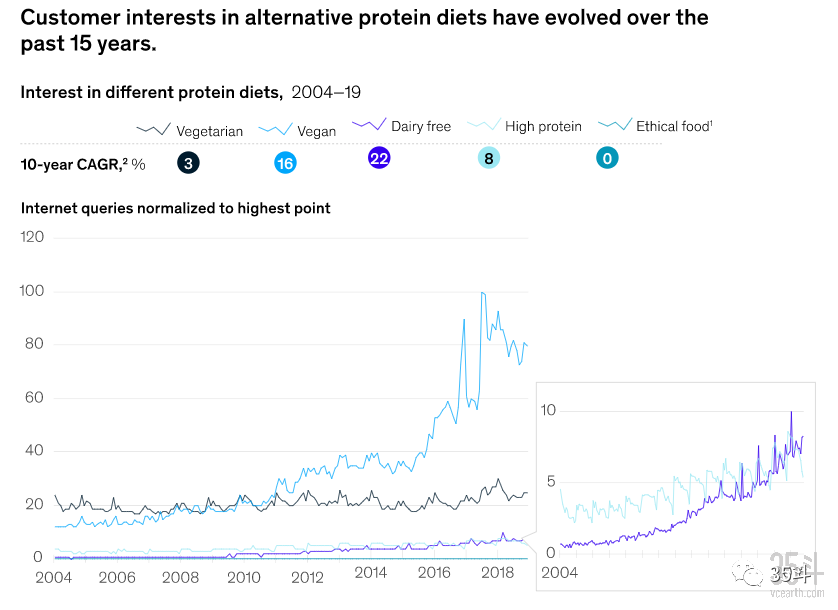Select the purple circle showing 22
838x610 pixels.
pyautogui.click(x=379, y=158)
